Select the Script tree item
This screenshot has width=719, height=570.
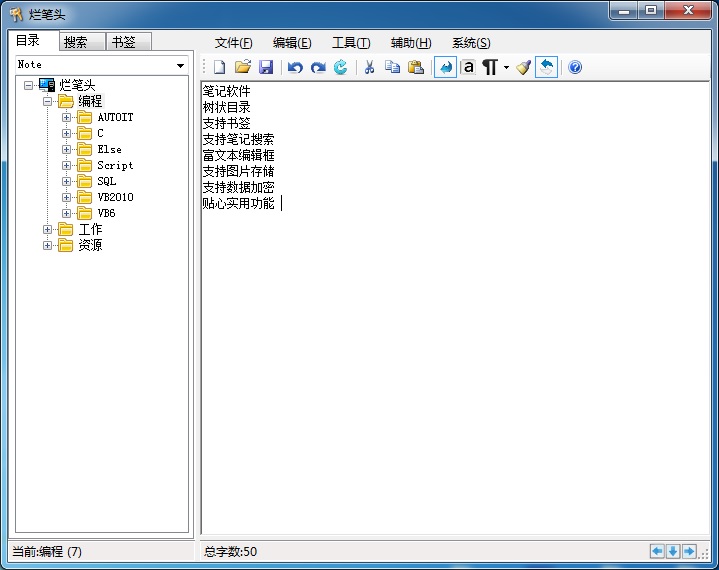116,165
